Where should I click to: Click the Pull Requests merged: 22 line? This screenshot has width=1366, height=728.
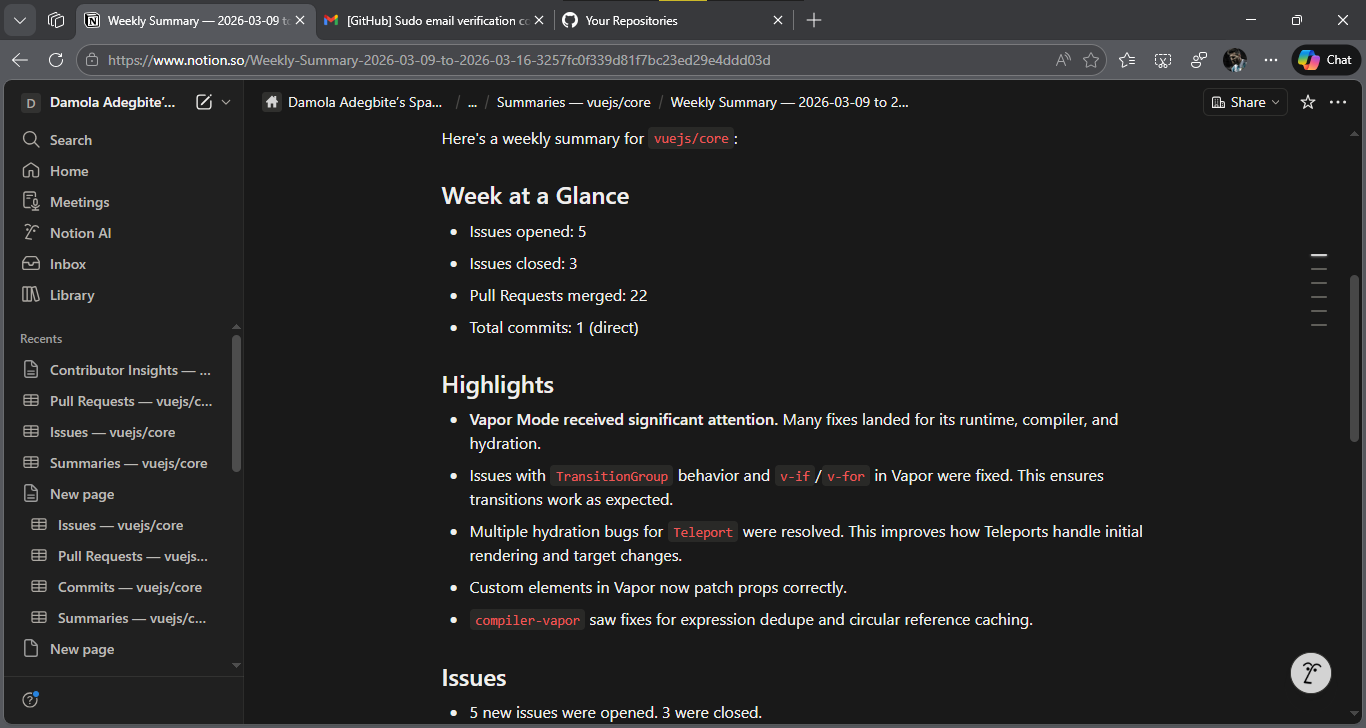click(558, 296)
